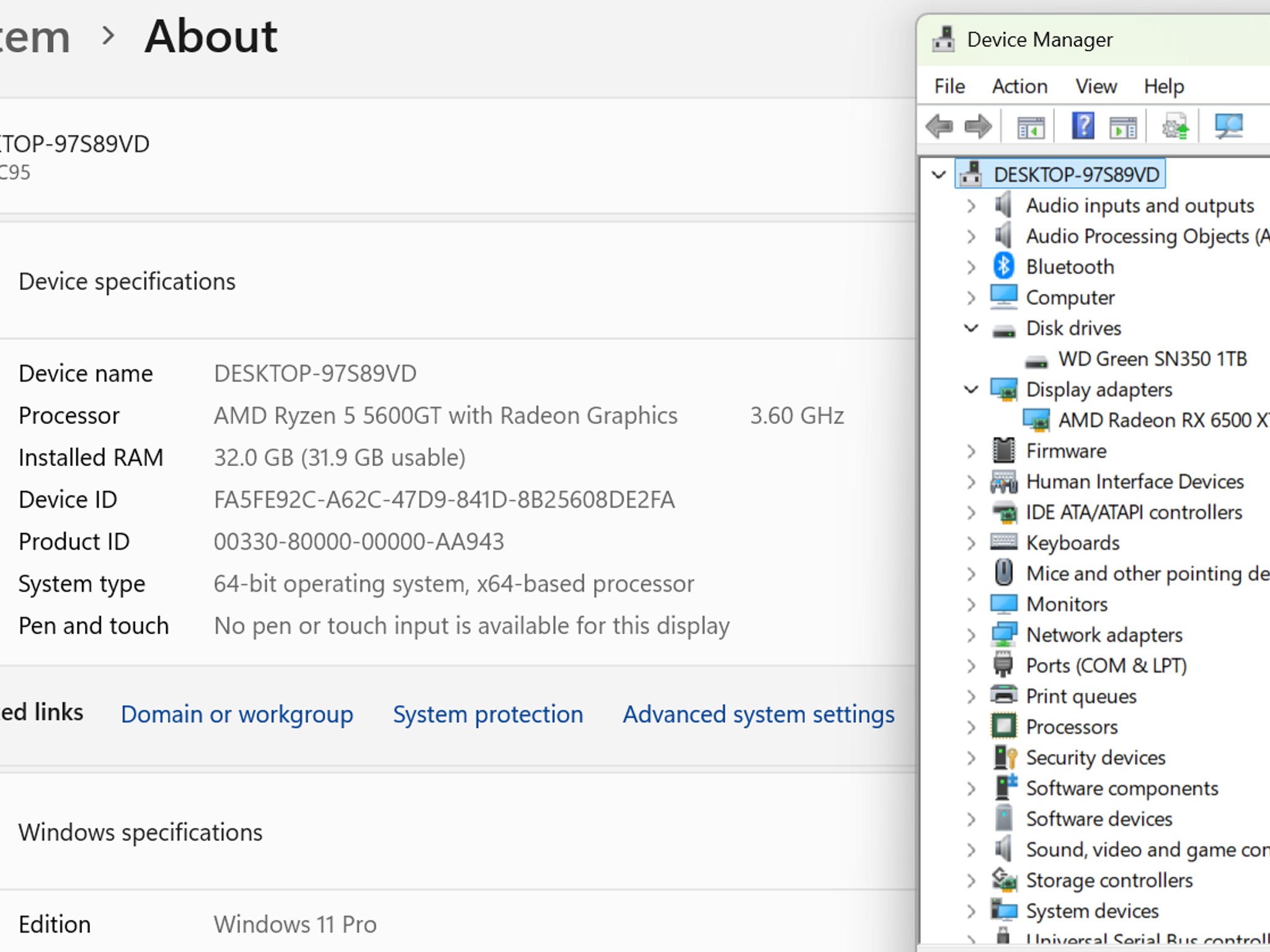This screenshot has width=1270, height=952.
Task: Collapse the Disk drives node
Action: pyautogui.click(x=971, y=327)
